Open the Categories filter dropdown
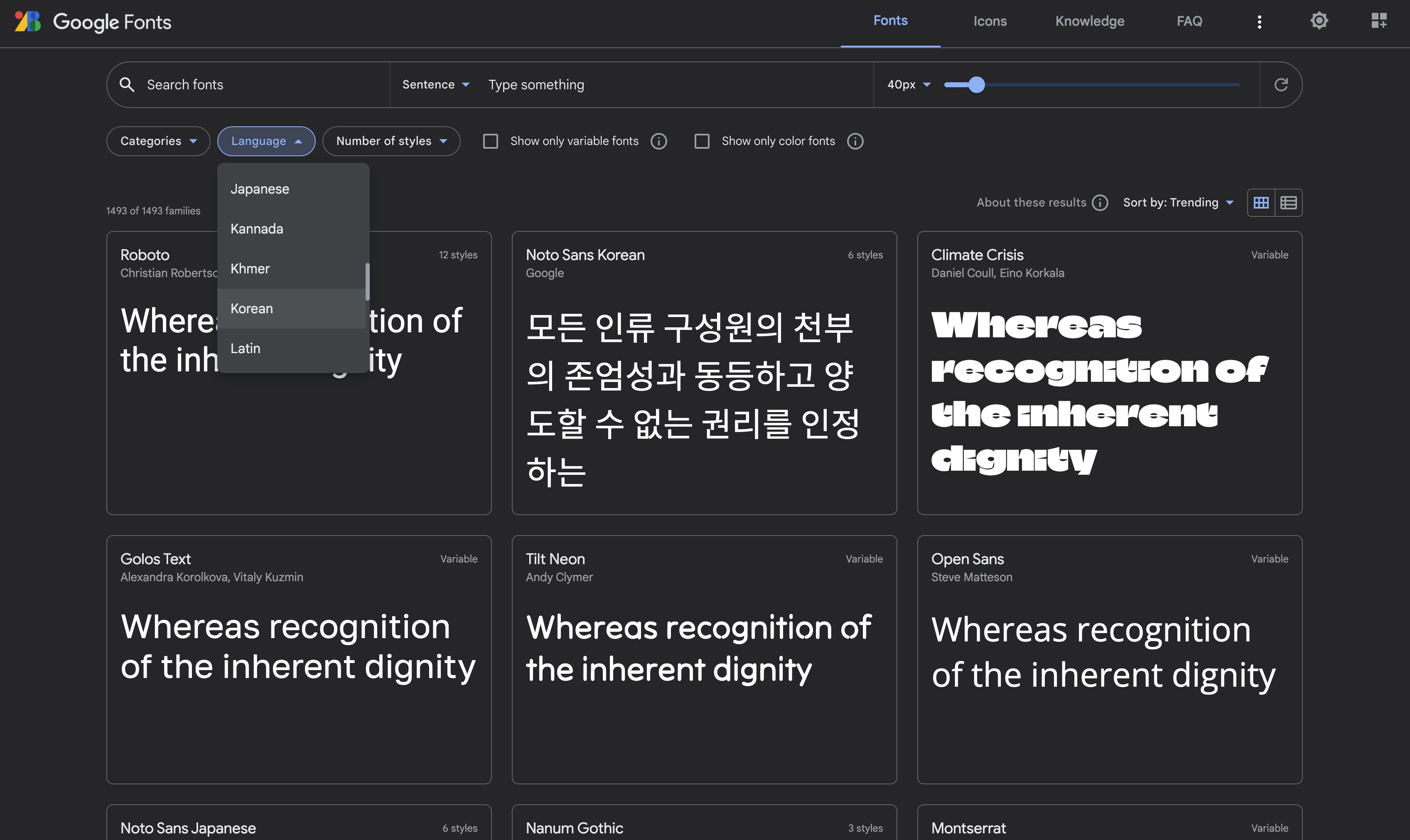This screenshot has height=840, width=1410. tap(158, 141)
